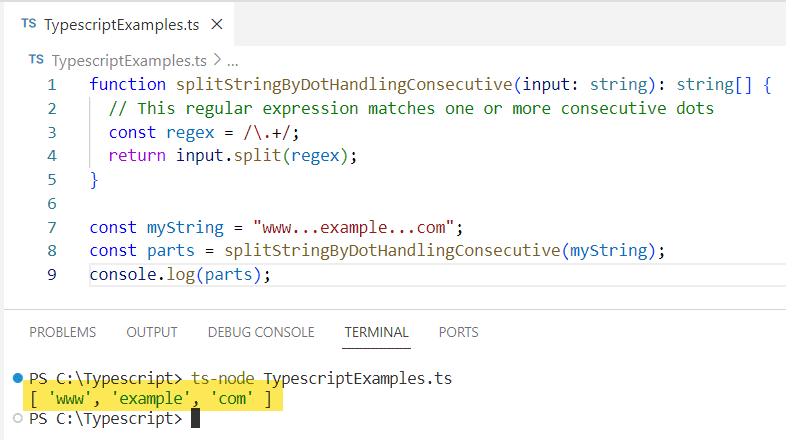
Task: Click the hollow prompt status circle in terminal
Action: click(x=18, y=418)
